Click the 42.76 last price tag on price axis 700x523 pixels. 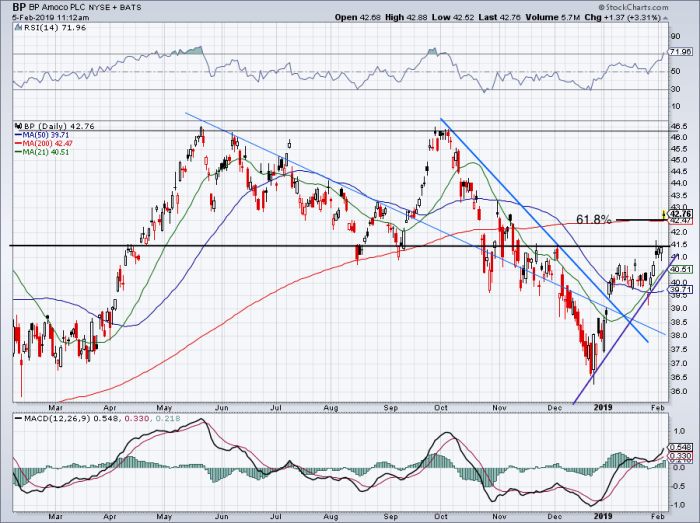[x=681, y=214]
